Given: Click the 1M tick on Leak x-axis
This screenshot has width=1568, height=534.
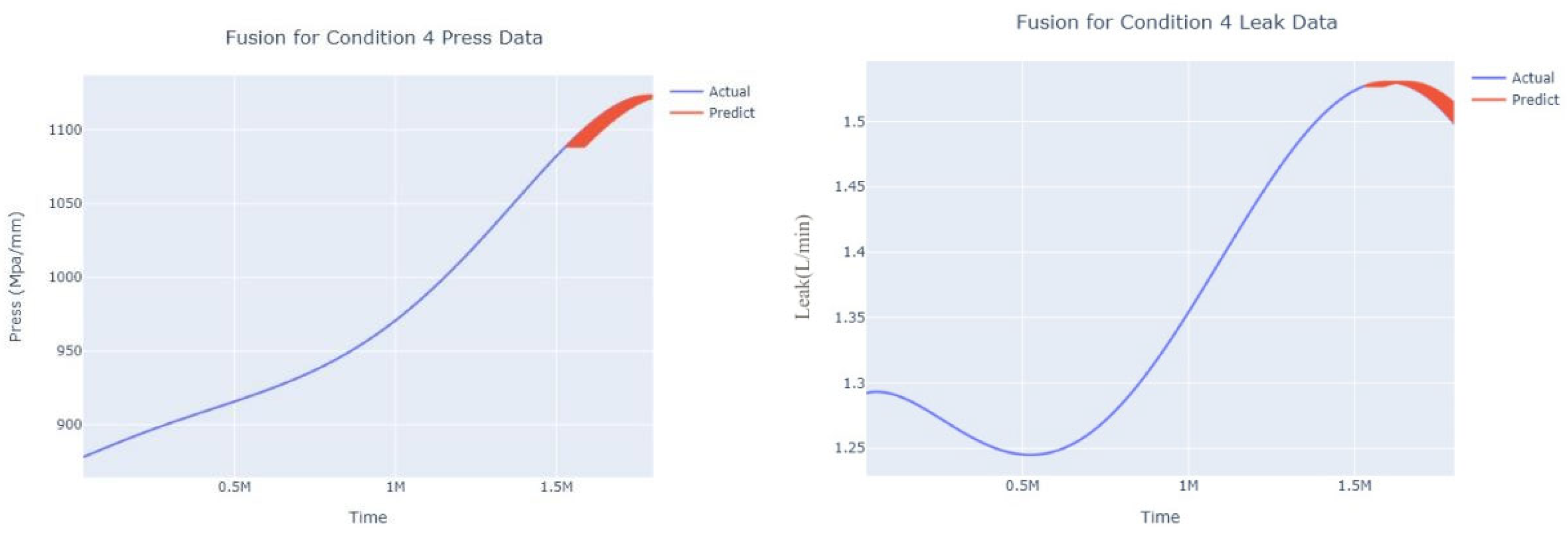Looking at the screenshot, I should coord(1188,486).
